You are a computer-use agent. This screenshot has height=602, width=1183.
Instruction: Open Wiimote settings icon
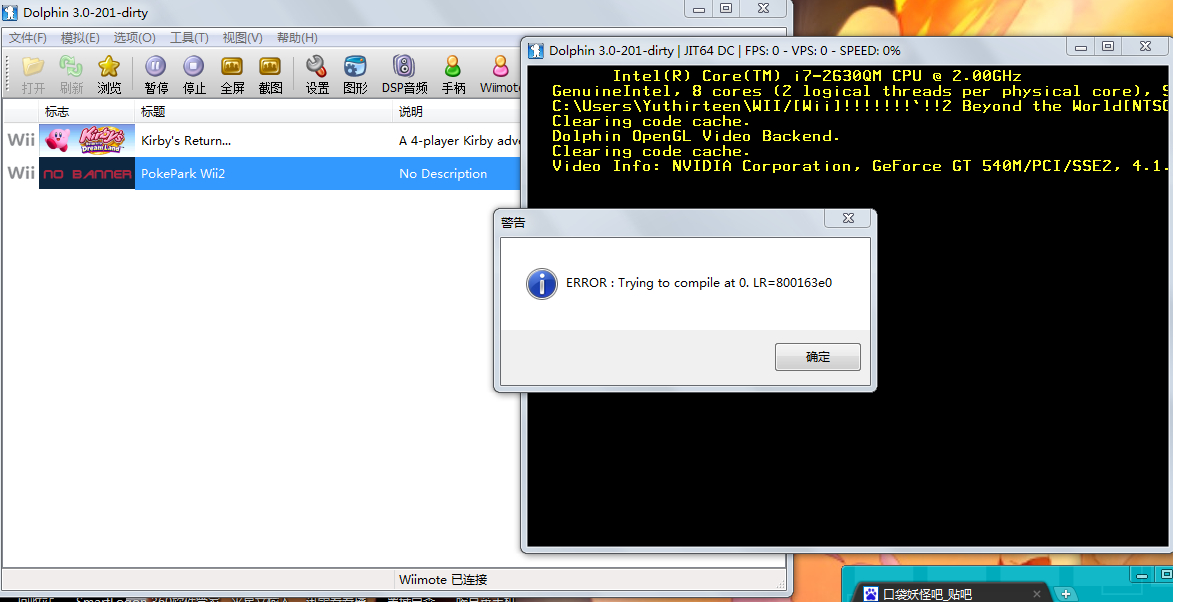(x=500, y=74)
